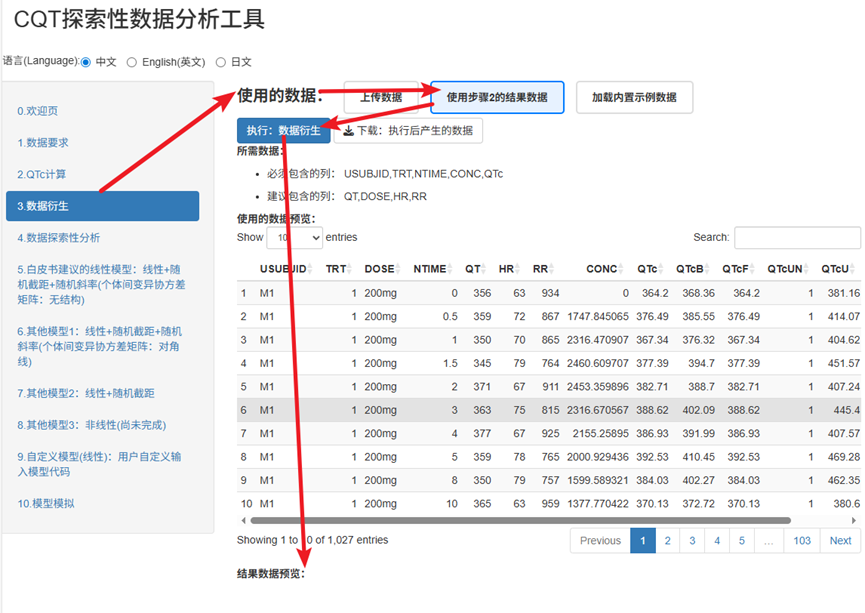Switch the language to 日文
The width and height of the screenshot is (865, 613).
[x=221, y=62]
